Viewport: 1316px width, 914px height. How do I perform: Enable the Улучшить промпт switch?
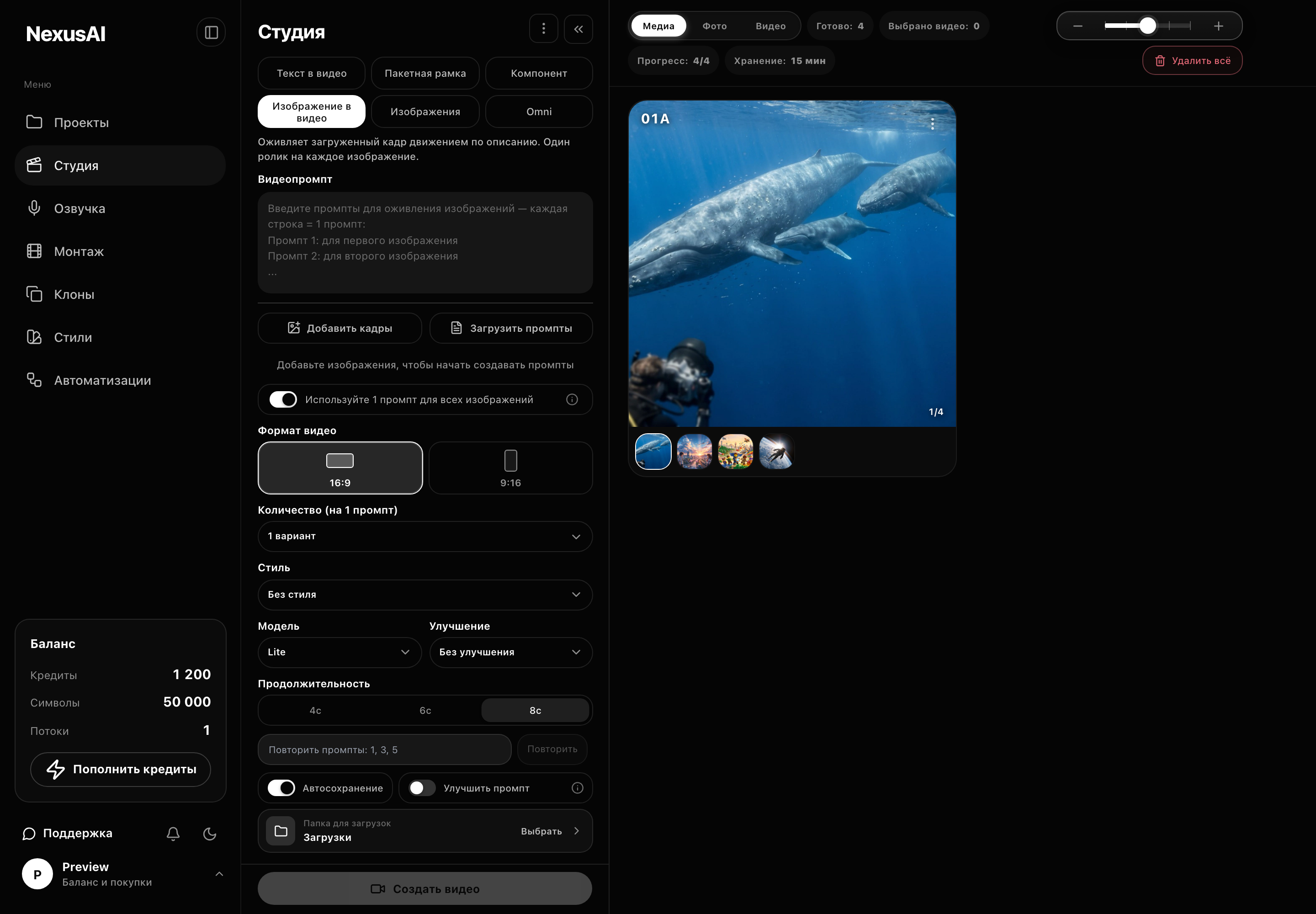(422, 788)
